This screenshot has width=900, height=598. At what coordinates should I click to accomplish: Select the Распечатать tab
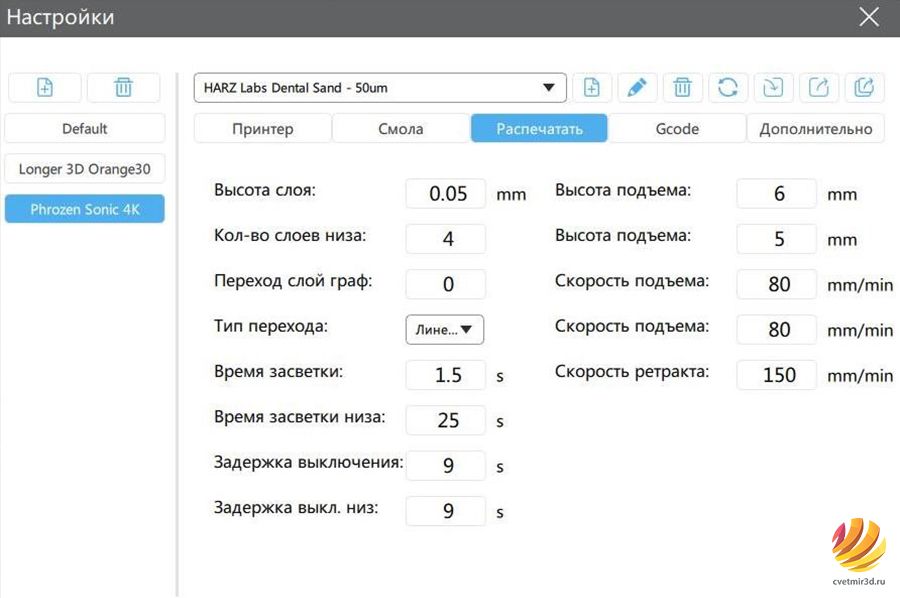540,129
